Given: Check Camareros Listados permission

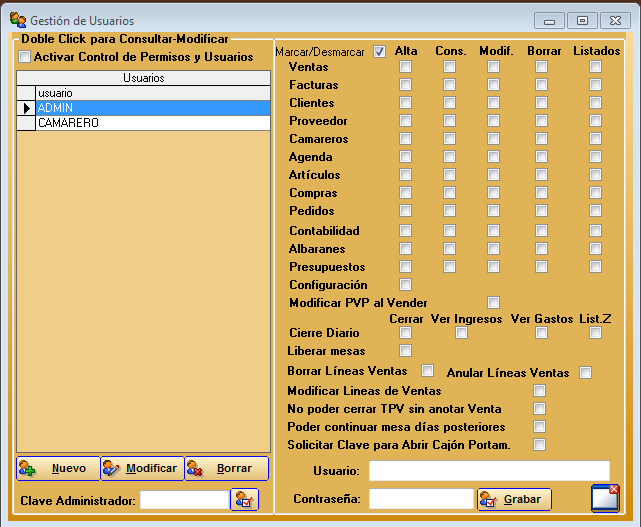Looking at the screenshot, I should [x=595, y=139].
